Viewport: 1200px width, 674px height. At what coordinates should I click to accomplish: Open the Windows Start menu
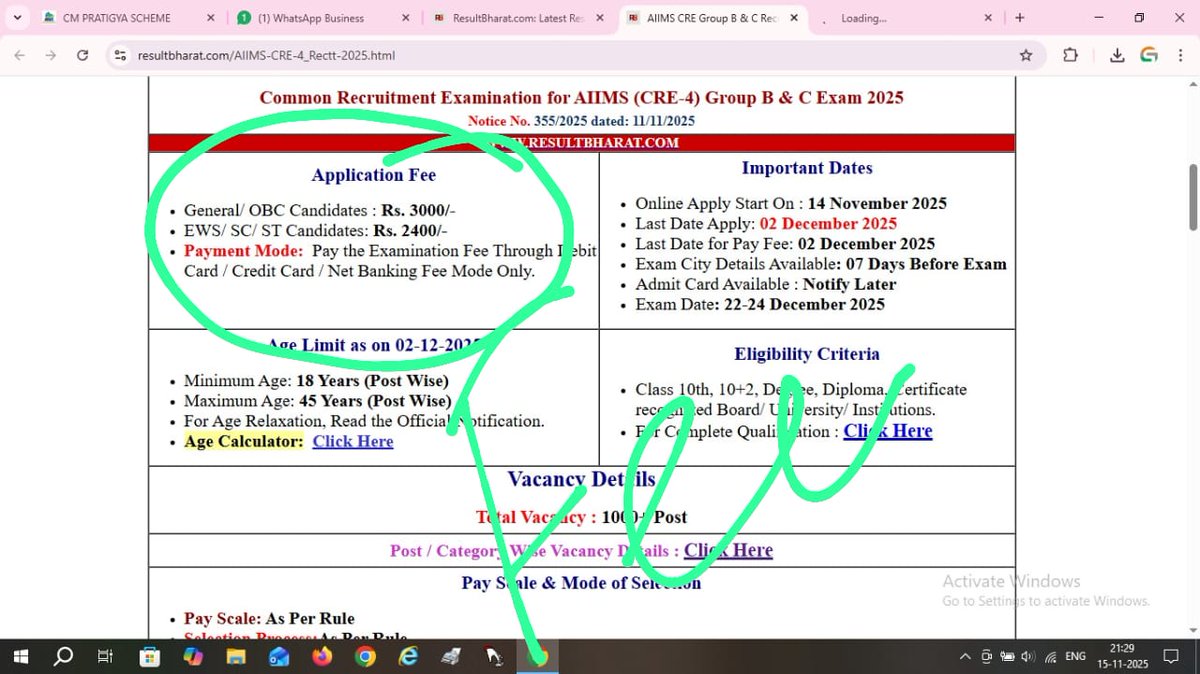coord(21,656)
